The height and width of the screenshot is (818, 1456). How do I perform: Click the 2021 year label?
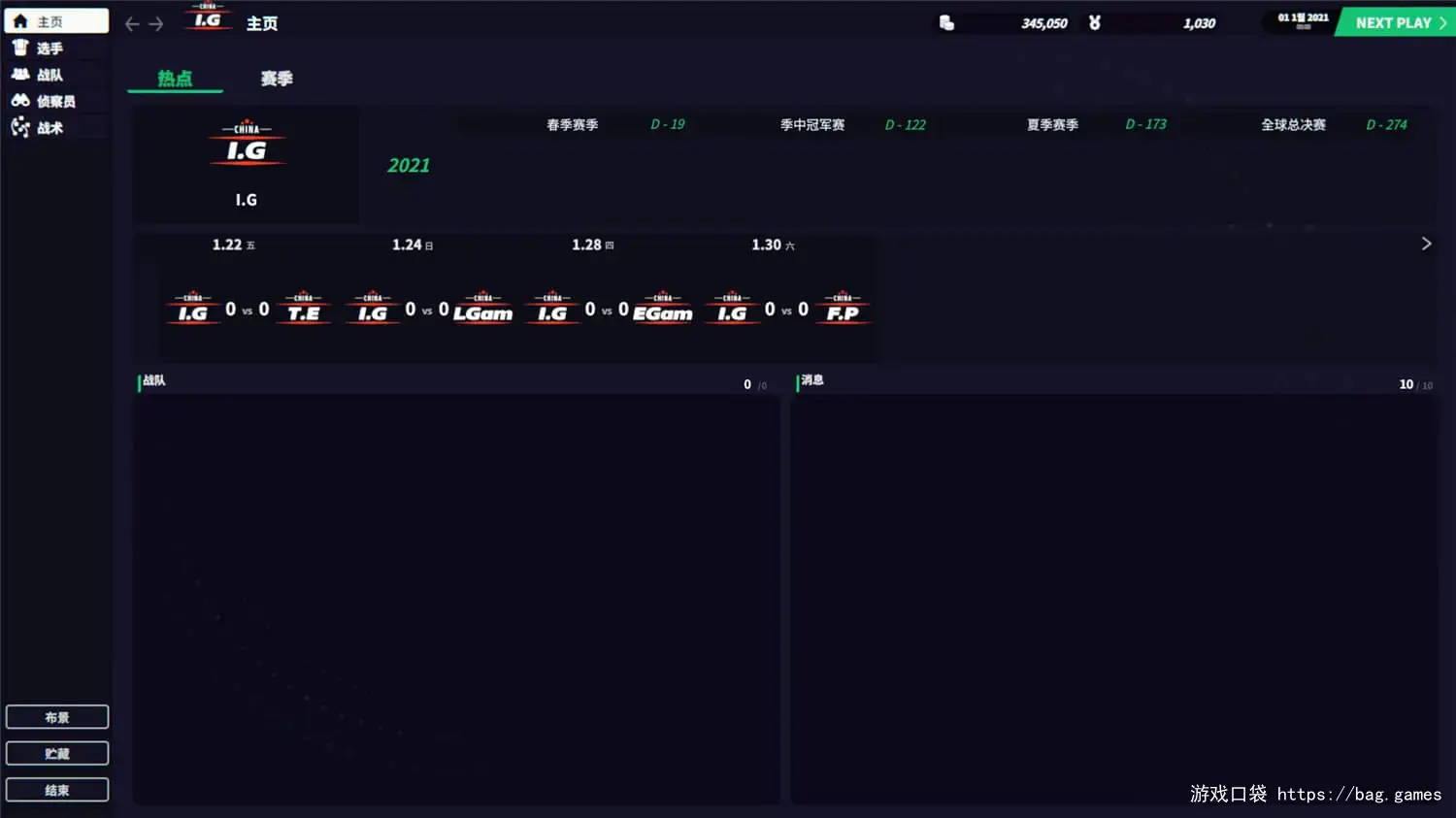[x=409, y=166]
